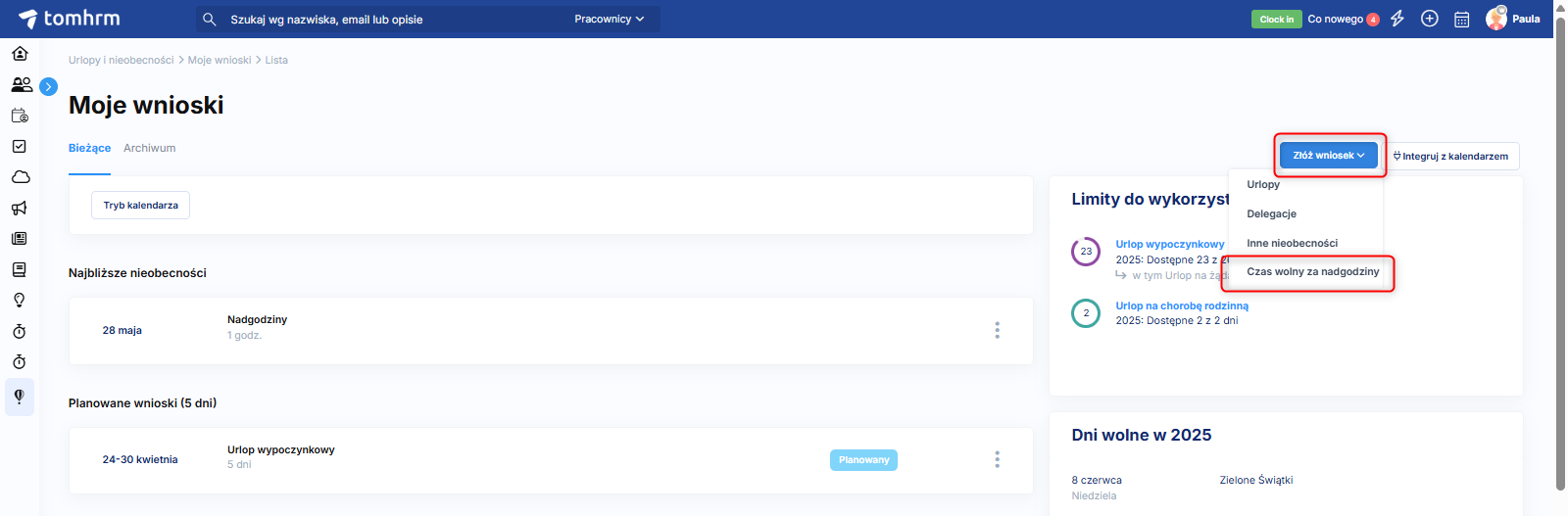Click the search input field
Viewport: 1568px width, 516px height.
(392, 19)
